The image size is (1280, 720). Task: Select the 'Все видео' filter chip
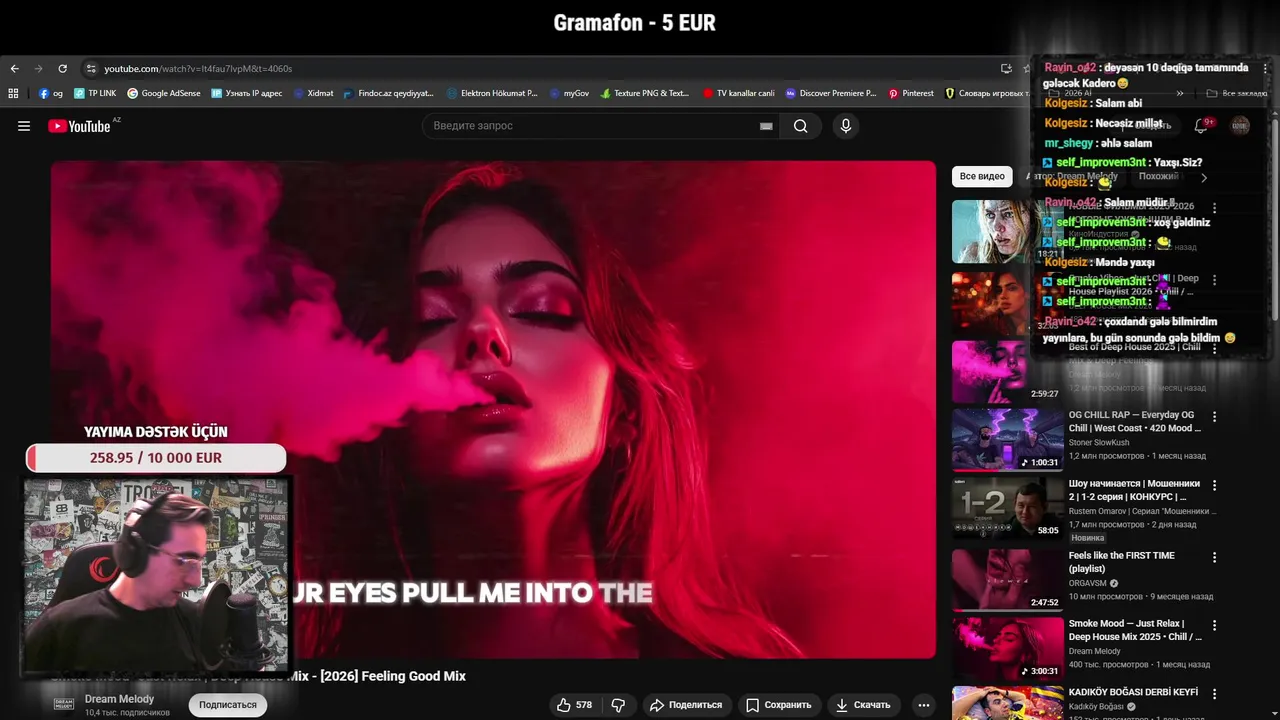982,176
